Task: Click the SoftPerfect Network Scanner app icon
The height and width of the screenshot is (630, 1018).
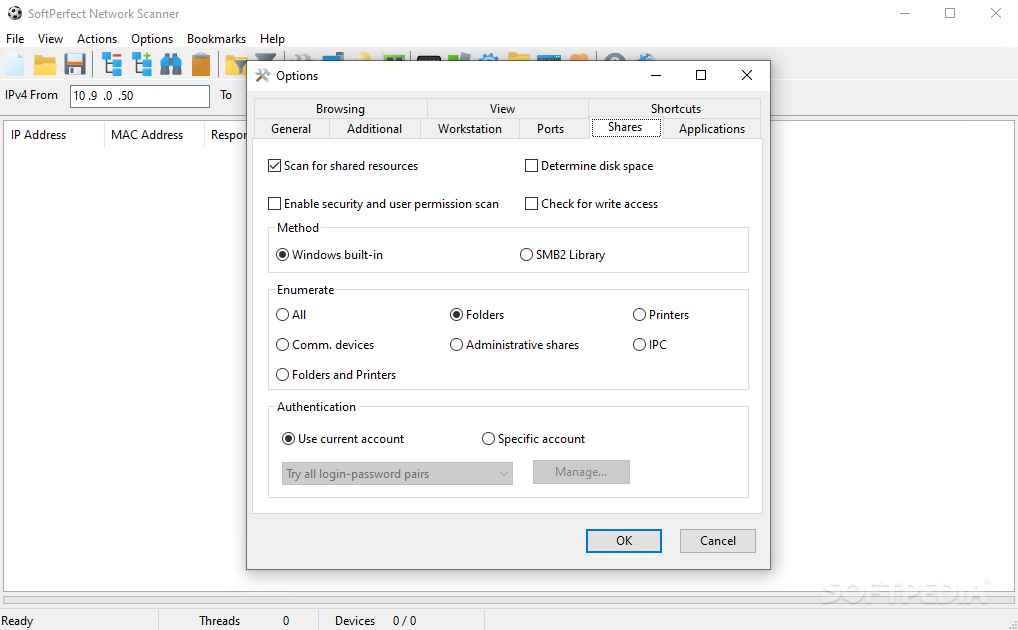Action: click(14, 13)
